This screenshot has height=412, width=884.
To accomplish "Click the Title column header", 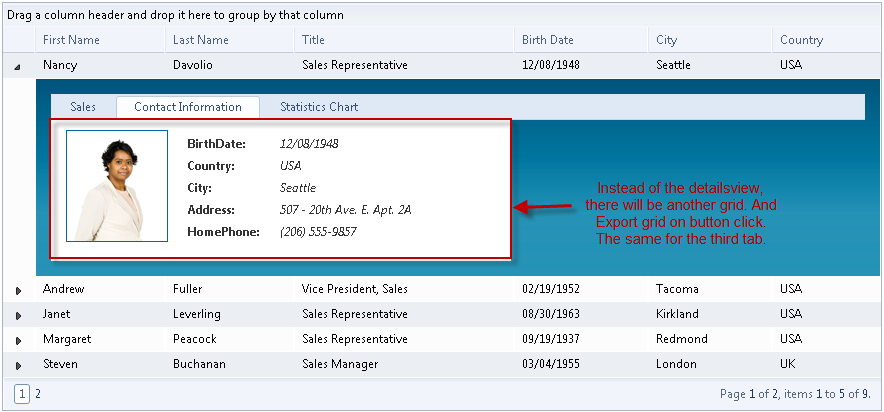I will 314,40.
